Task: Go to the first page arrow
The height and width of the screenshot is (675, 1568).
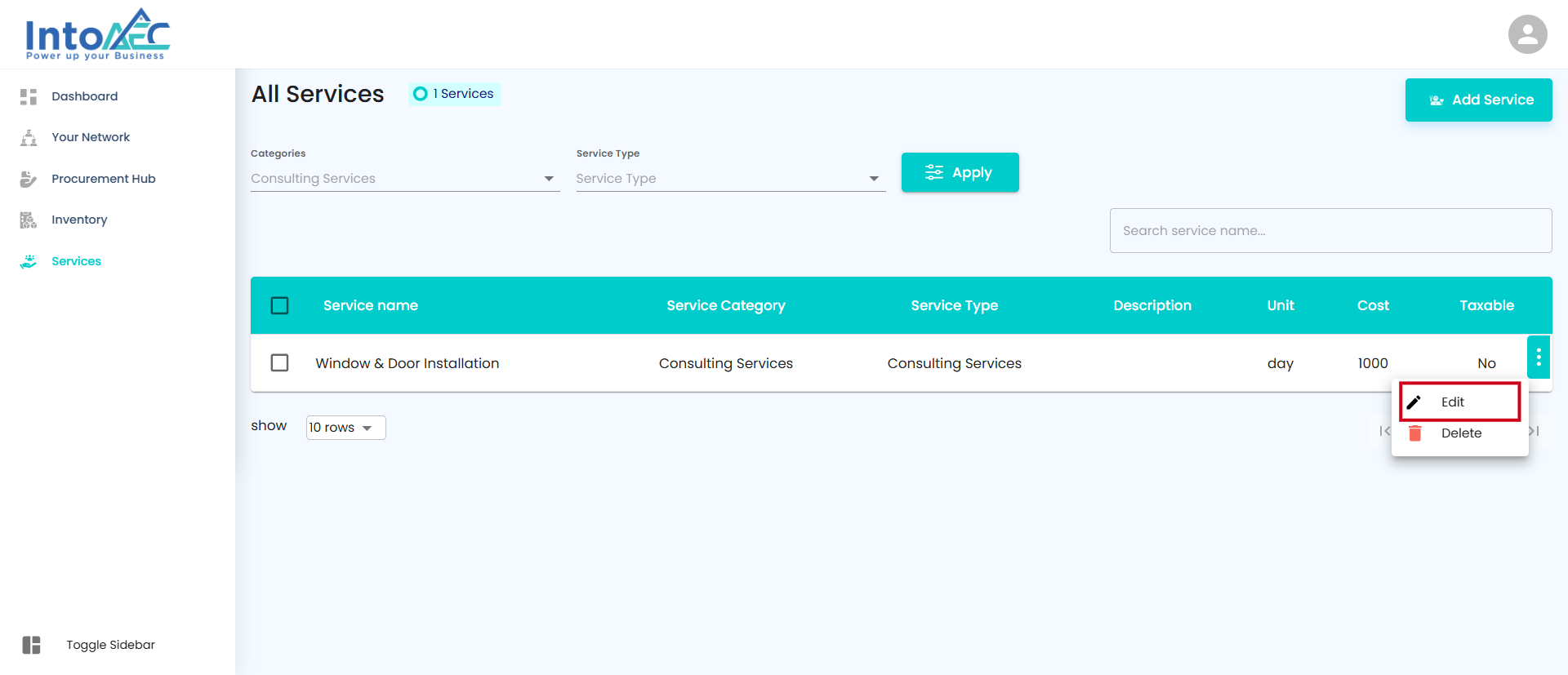Action: (x=1384, y=431)
